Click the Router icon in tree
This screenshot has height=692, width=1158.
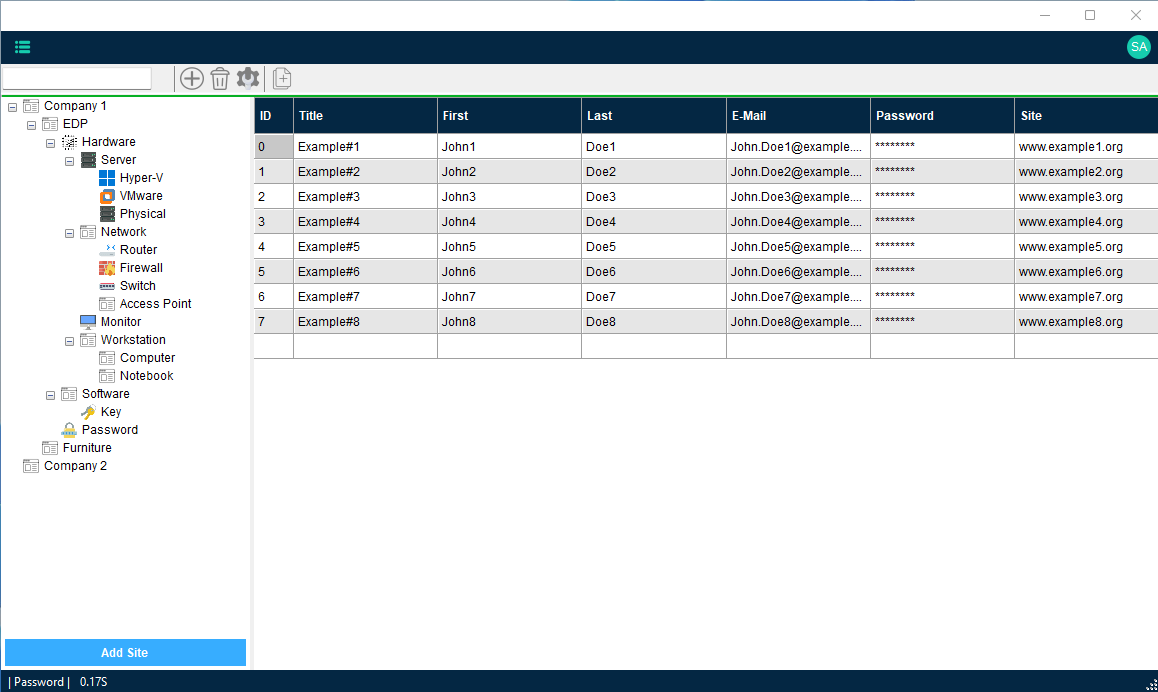(x=107, y=250)
